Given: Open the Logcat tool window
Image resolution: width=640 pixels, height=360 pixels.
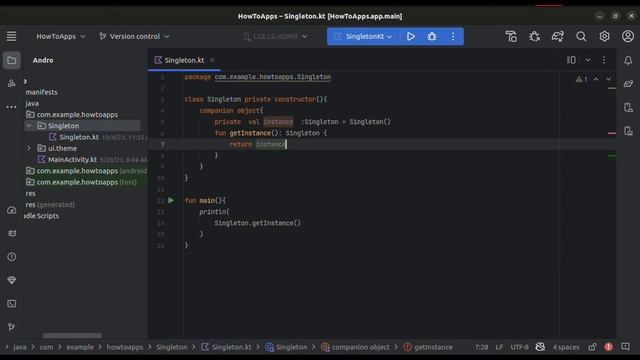Looking at the screenshot, I should click(x=11, y=233).
